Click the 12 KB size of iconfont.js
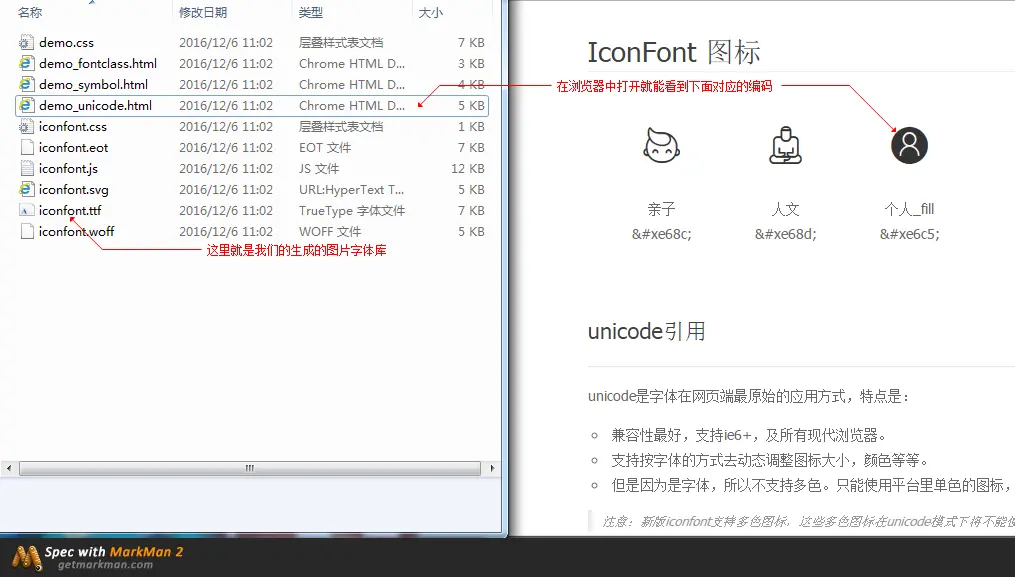1015x577 pixels. click(x=467, y=169)
